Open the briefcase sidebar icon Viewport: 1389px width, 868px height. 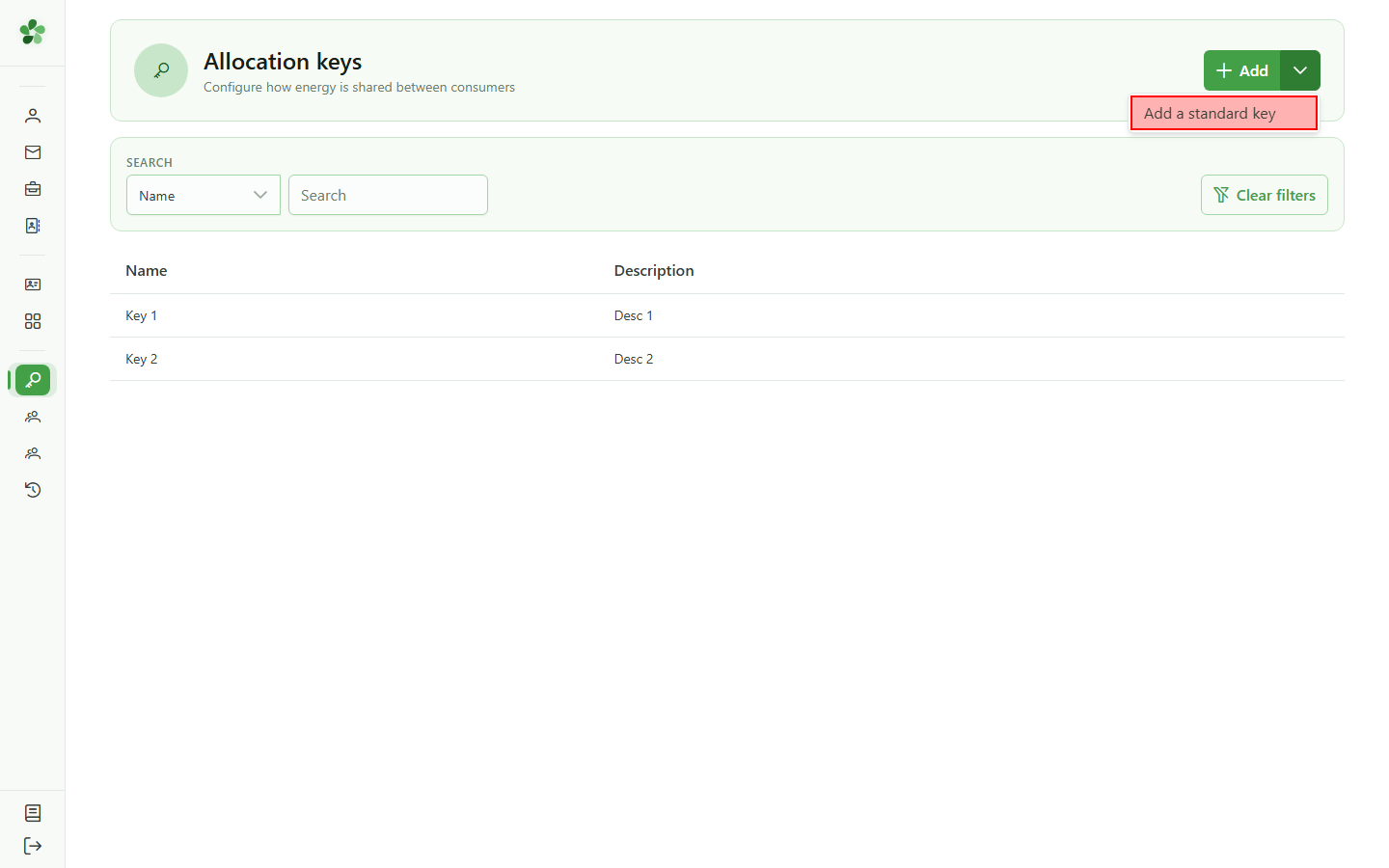click(33, 189)
